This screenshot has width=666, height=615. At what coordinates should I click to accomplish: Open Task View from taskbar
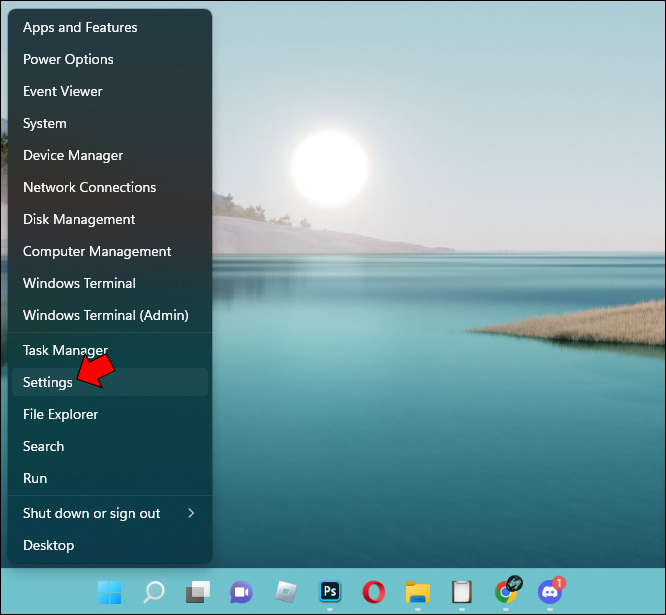198,592
